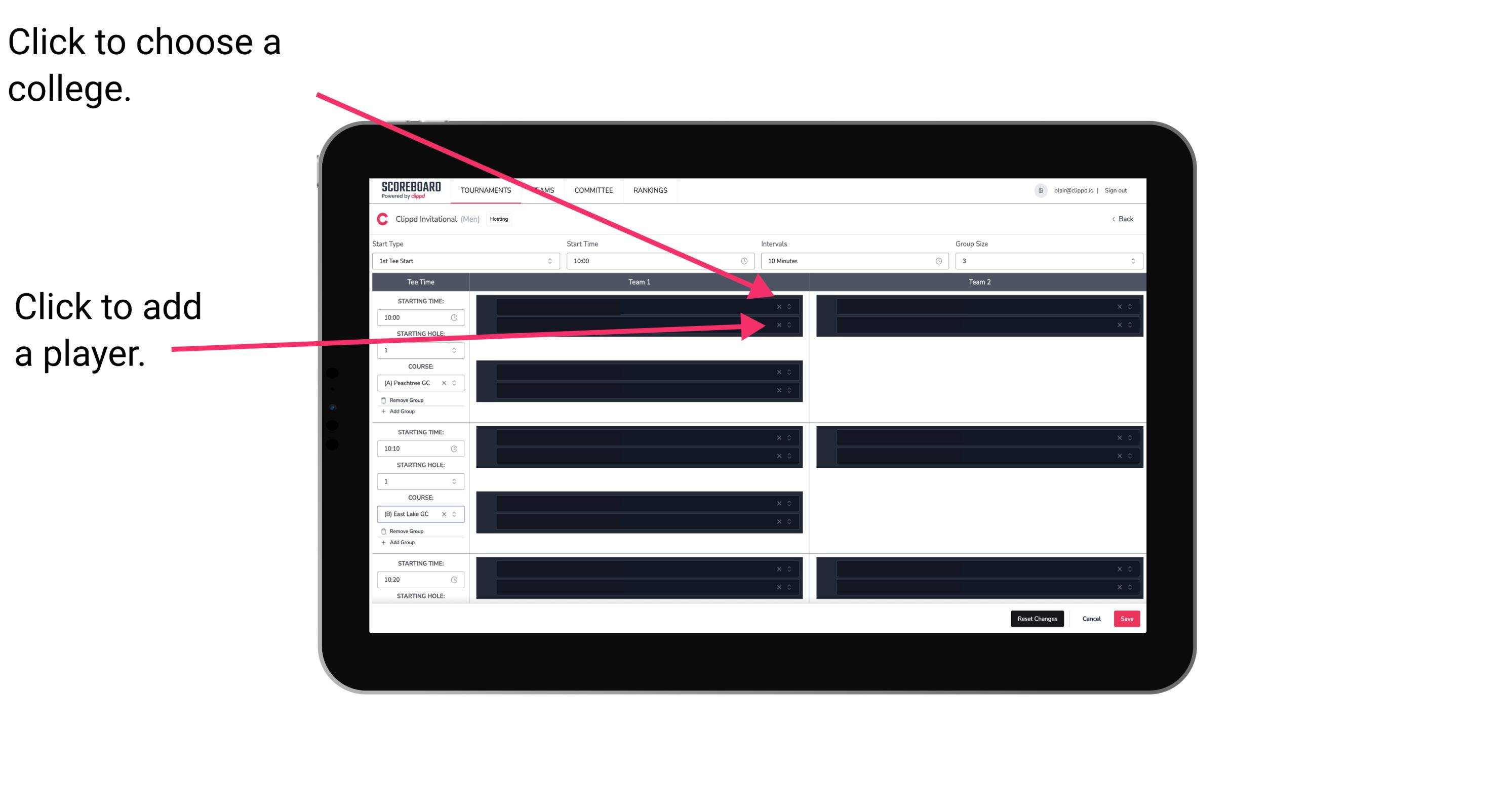Click the RANKINGS tab in navigation
The width and height of the screenshot is (1510, 812).
[653, 191]
